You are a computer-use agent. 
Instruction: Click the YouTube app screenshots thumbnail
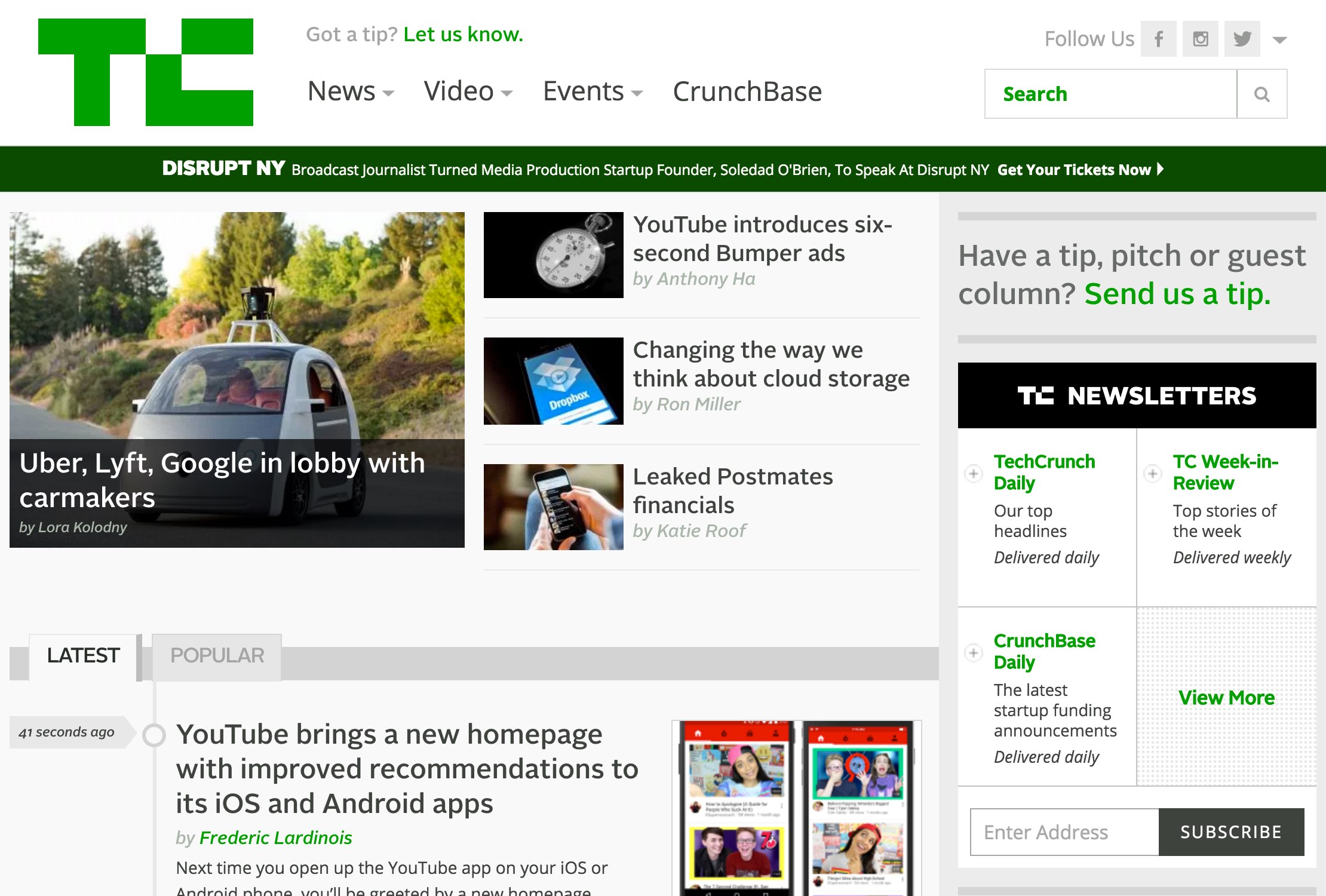coord(797,808)
